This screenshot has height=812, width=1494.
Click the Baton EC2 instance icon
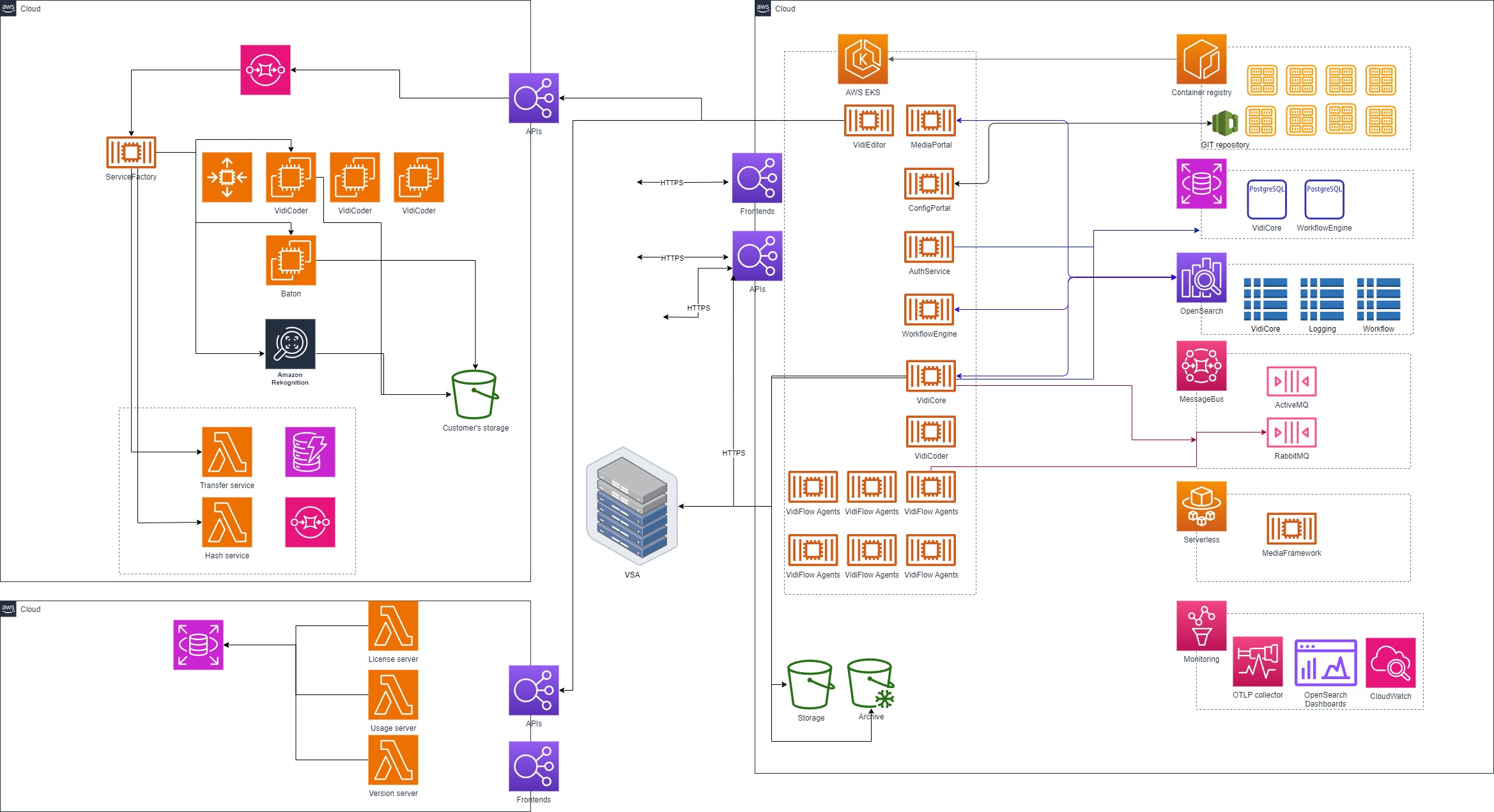[x=291, y=260]
